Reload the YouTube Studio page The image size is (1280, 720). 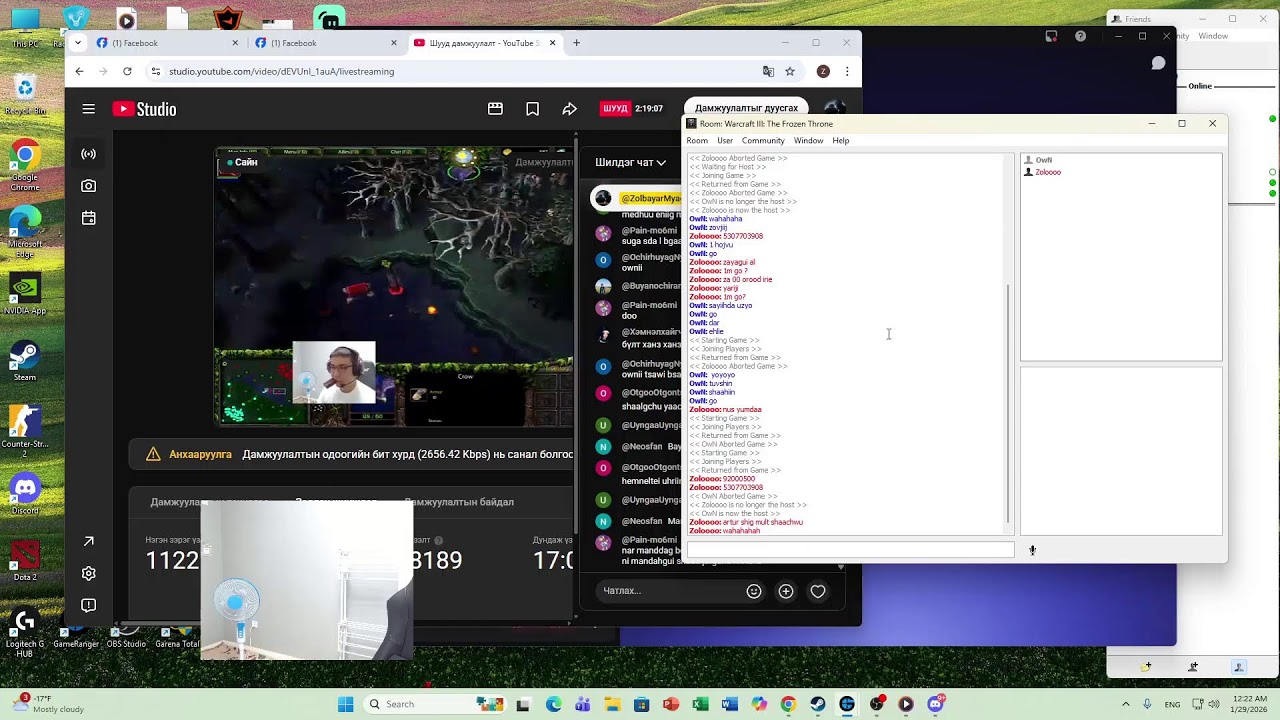pos(127,71)
